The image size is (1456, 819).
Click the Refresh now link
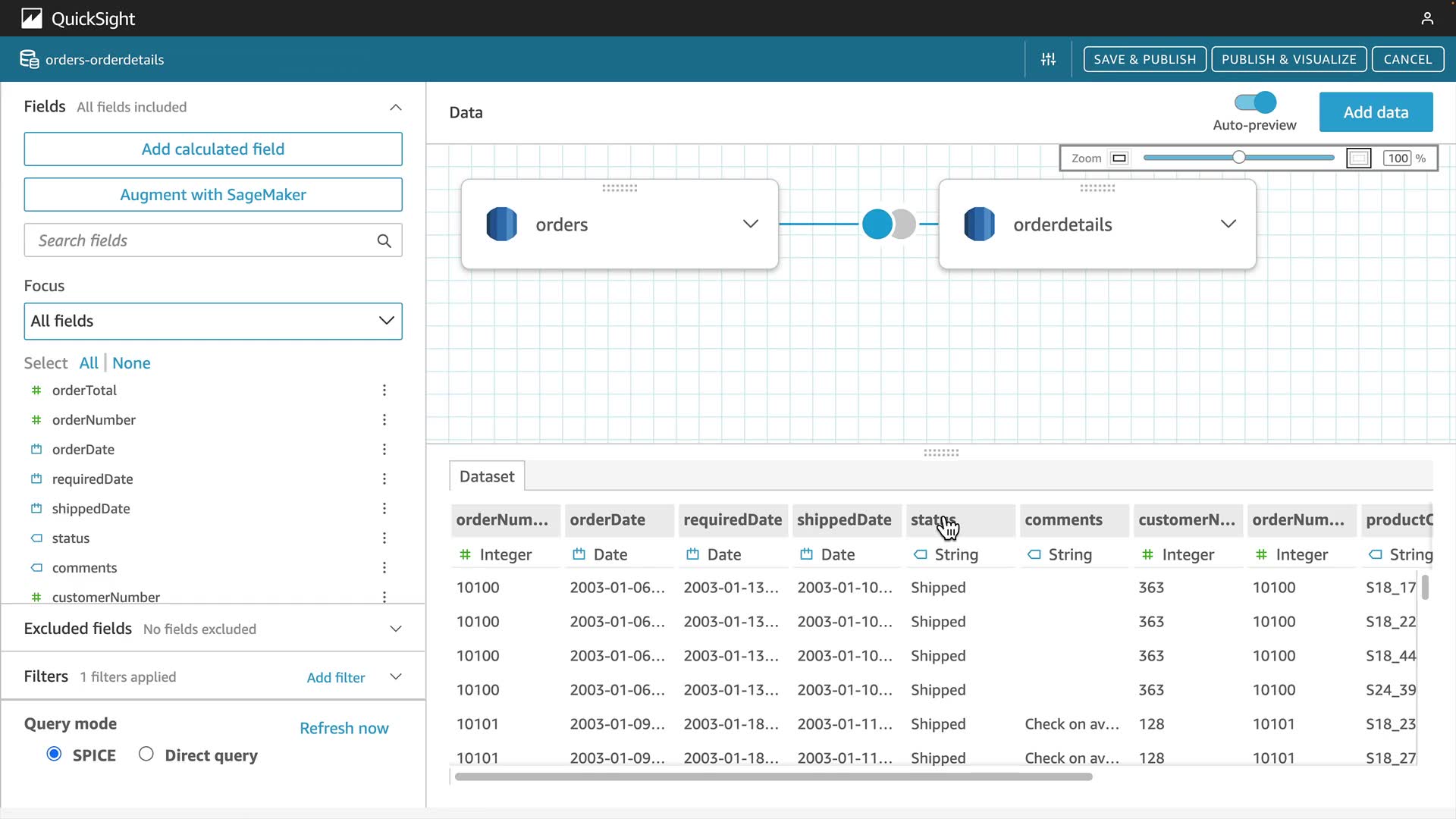click(344, 728)
